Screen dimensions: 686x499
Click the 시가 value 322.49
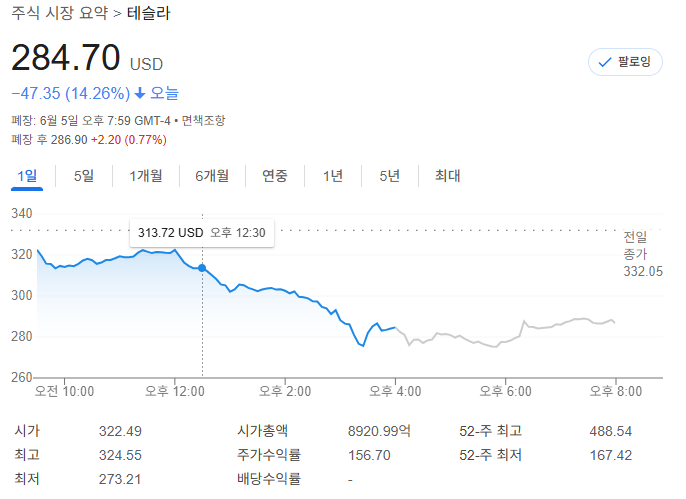[120, 431]
